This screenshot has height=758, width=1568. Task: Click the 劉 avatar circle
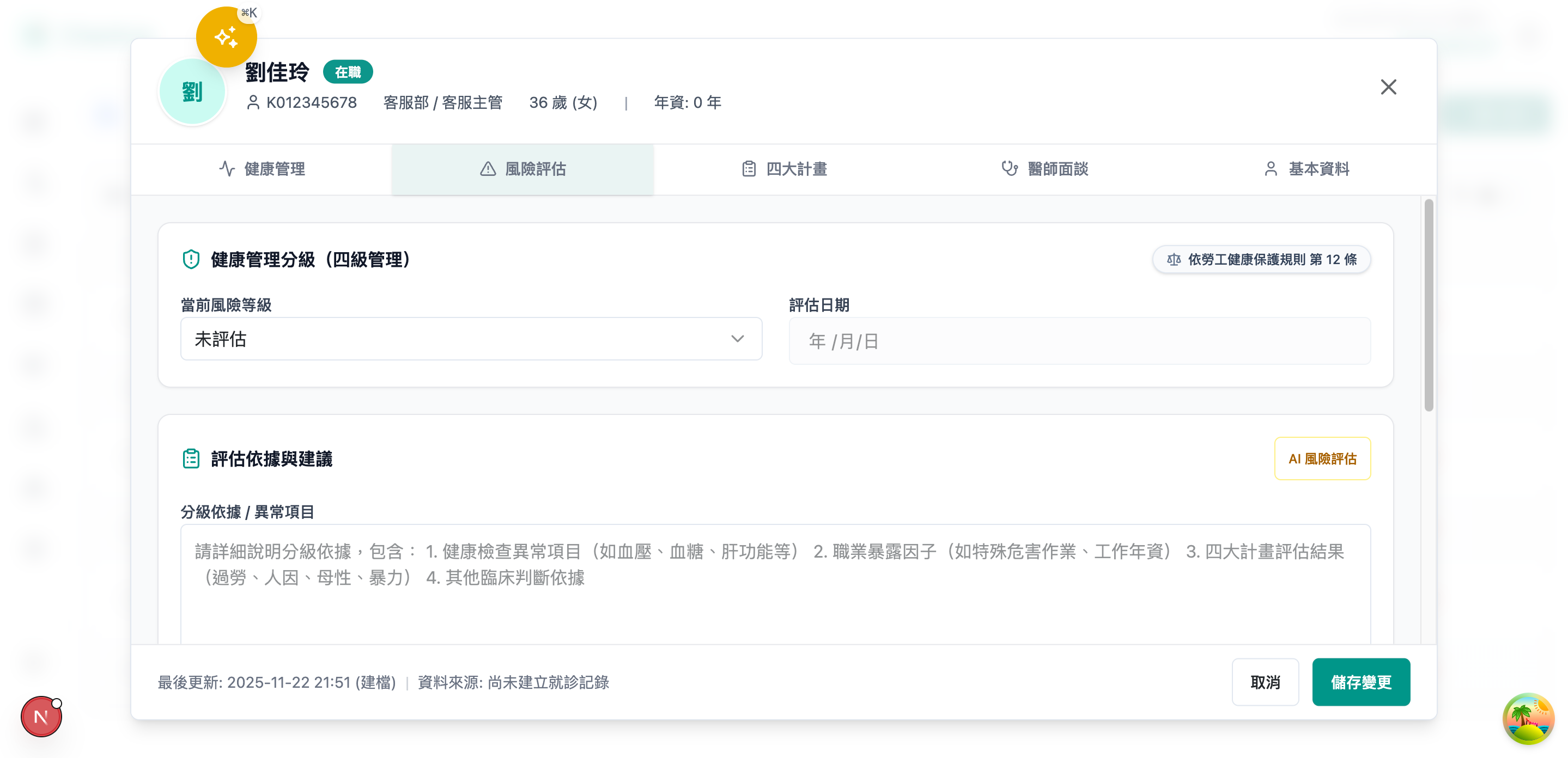(x=192, y=92)
